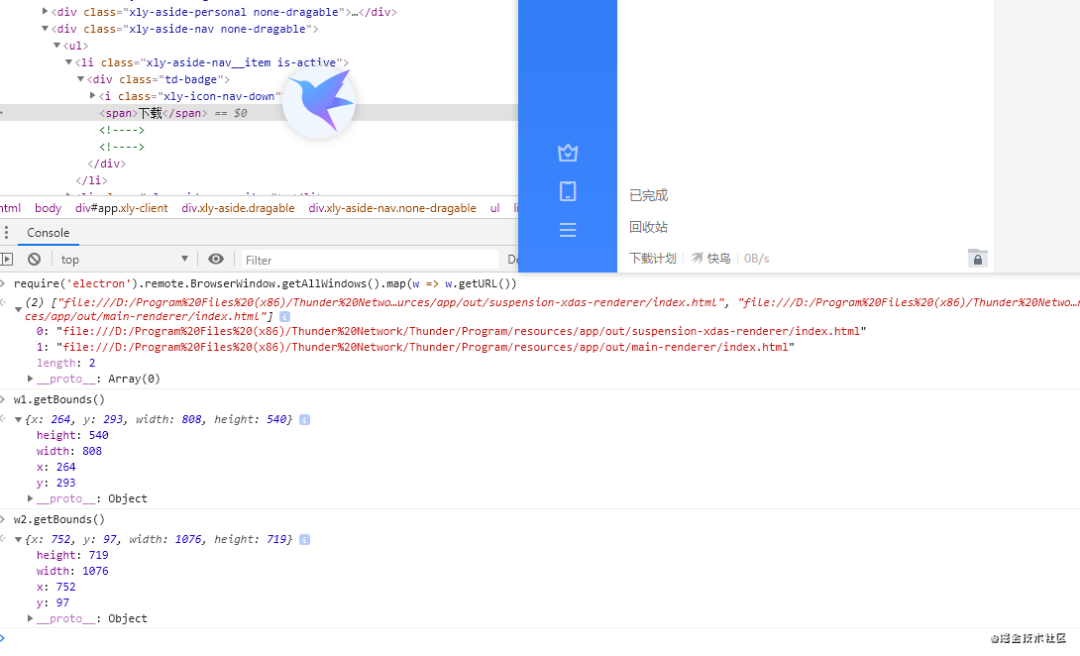Collapse the td-badge div node
This screenshot has height=656, width=1080.
tap(81, 79)
